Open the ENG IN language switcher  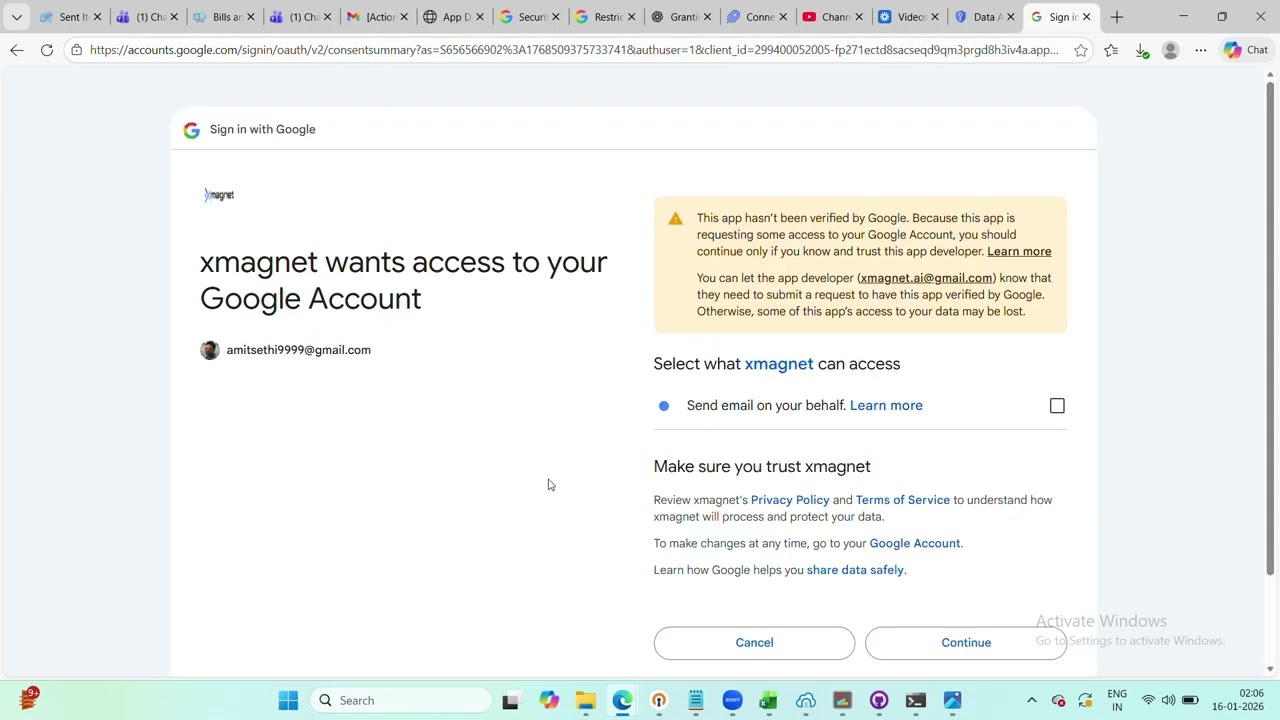pyautogui.click(x=1117, y=700)
